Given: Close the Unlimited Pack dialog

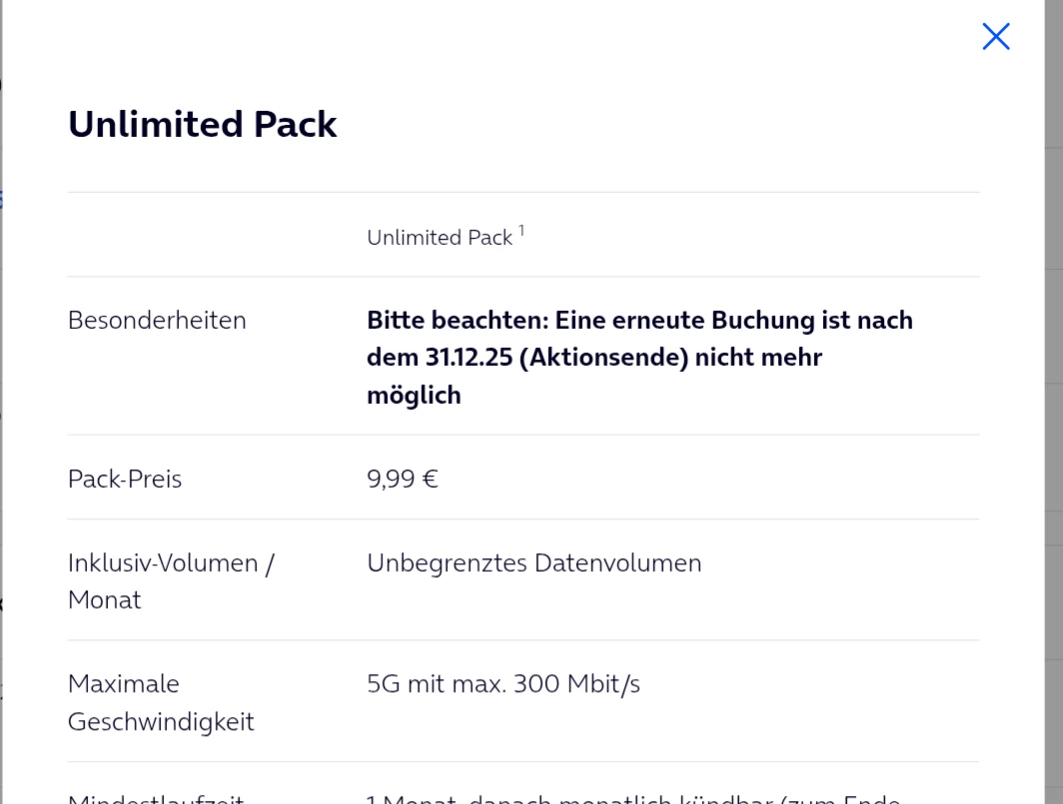Looking at the screenshot, I should pos(995,37).
